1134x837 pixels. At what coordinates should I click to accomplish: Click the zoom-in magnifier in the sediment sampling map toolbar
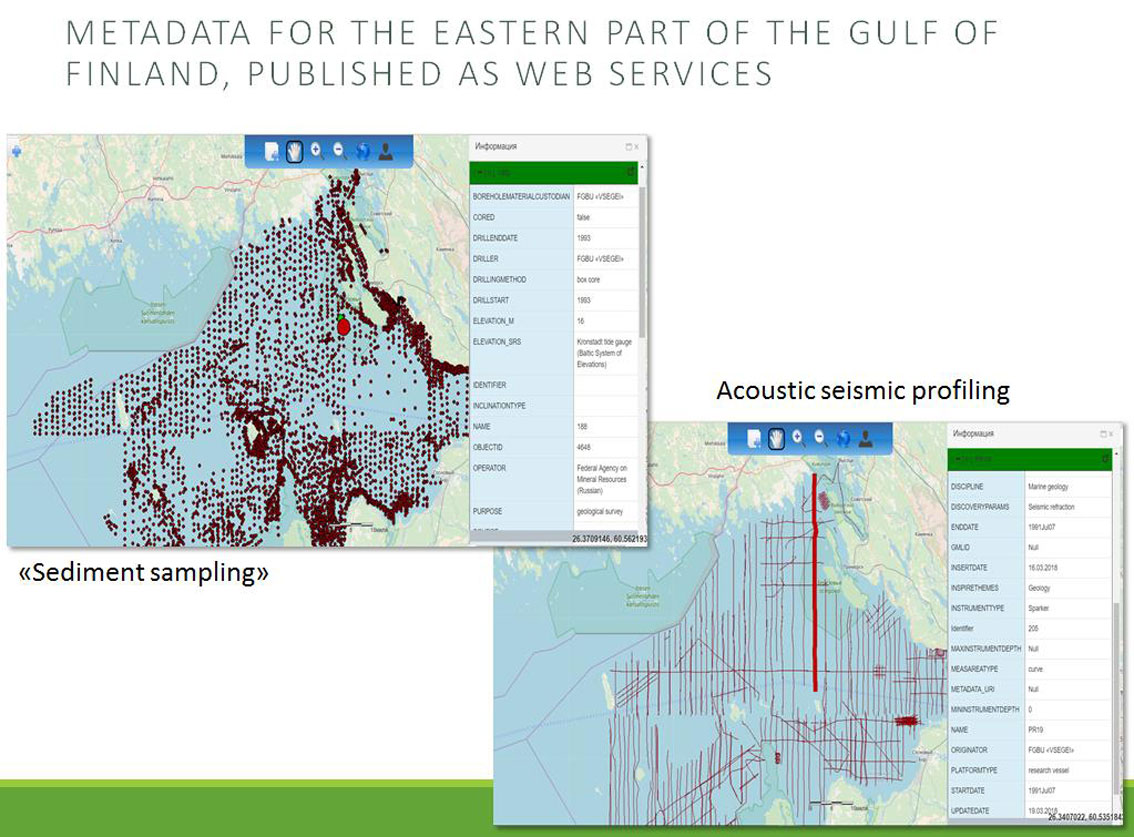pos(317,151)
